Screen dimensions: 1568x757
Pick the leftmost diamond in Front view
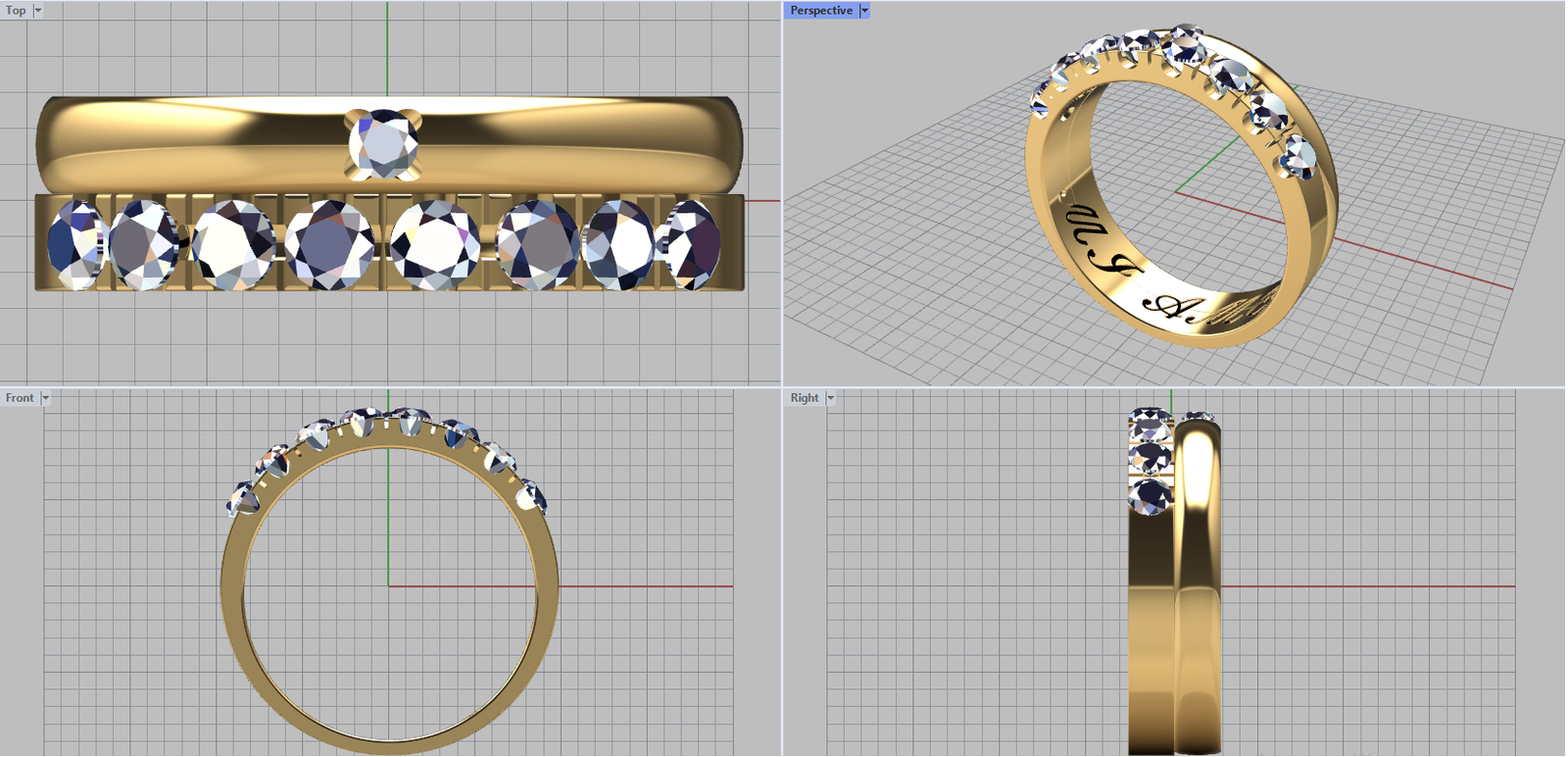pyautogui.click(x=240, y=499)
